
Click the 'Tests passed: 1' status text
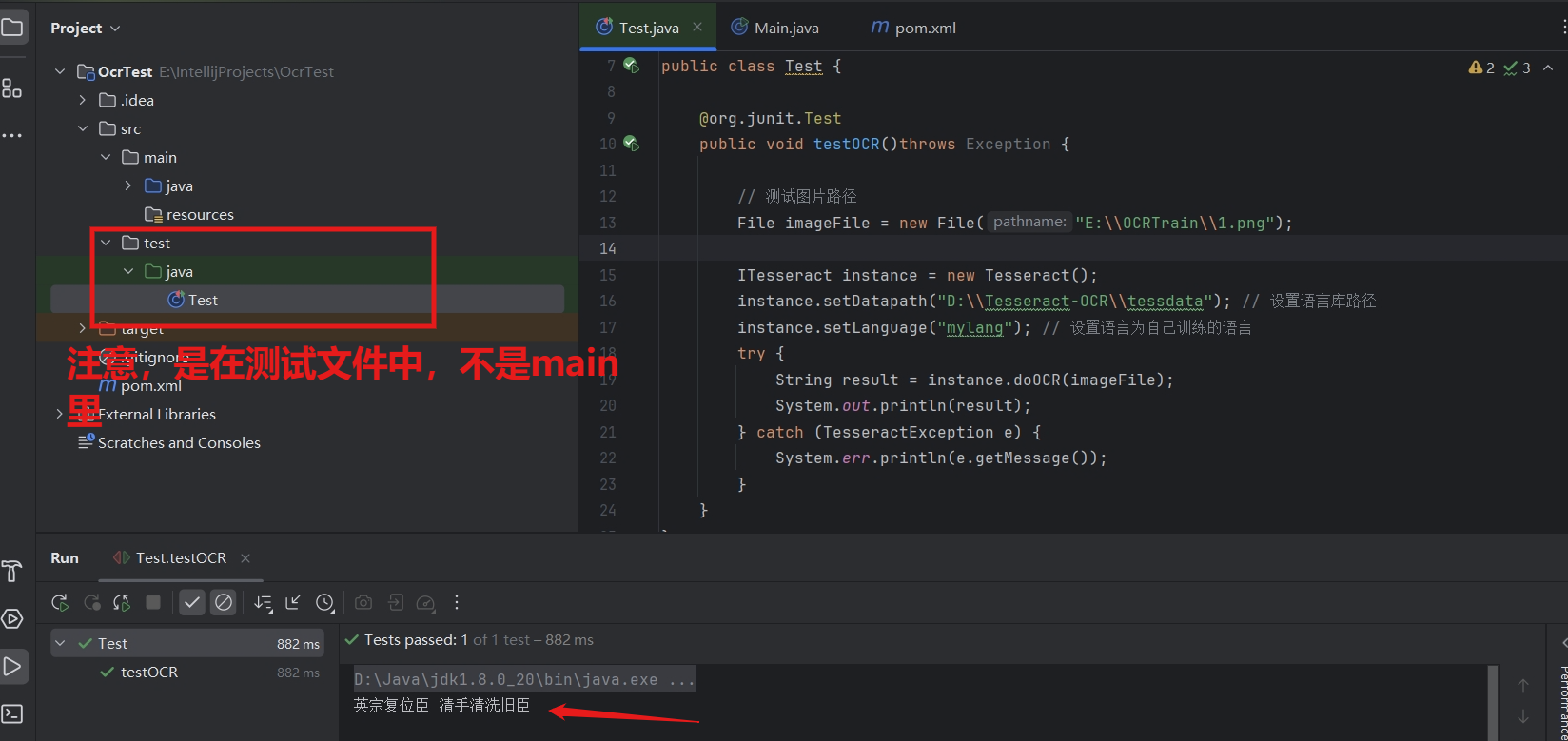(x=417, y=640)
